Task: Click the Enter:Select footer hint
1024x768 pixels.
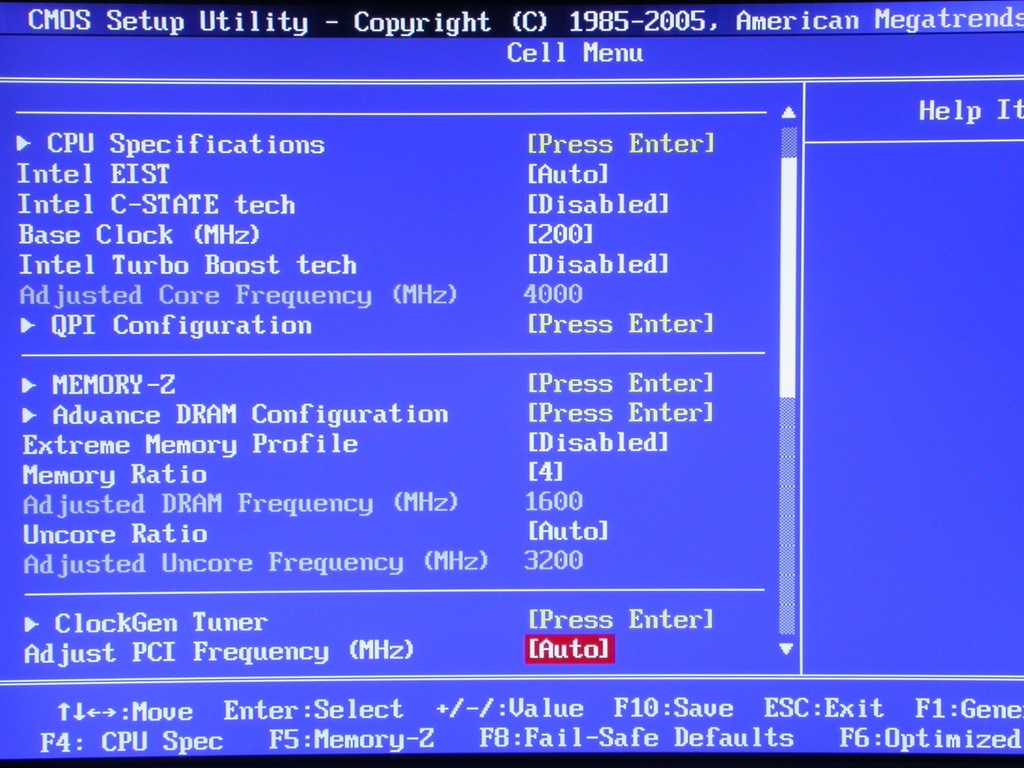Action: tap(313, 710)
